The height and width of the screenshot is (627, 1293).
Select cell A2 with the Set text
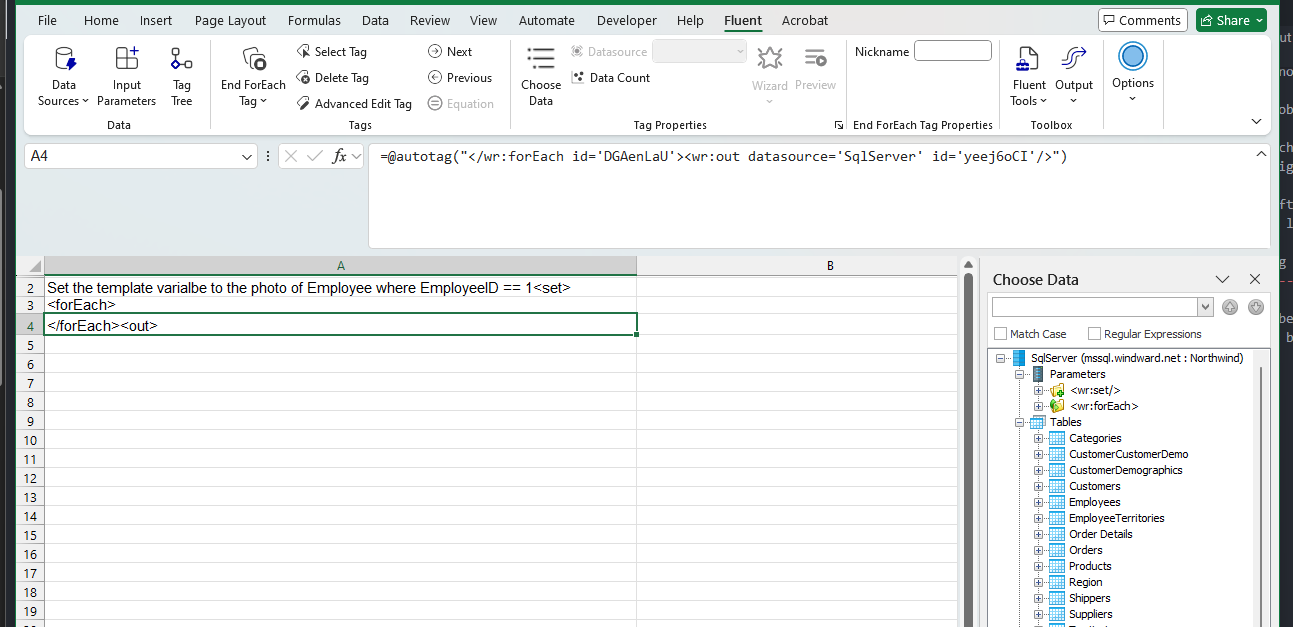[341, 287]
